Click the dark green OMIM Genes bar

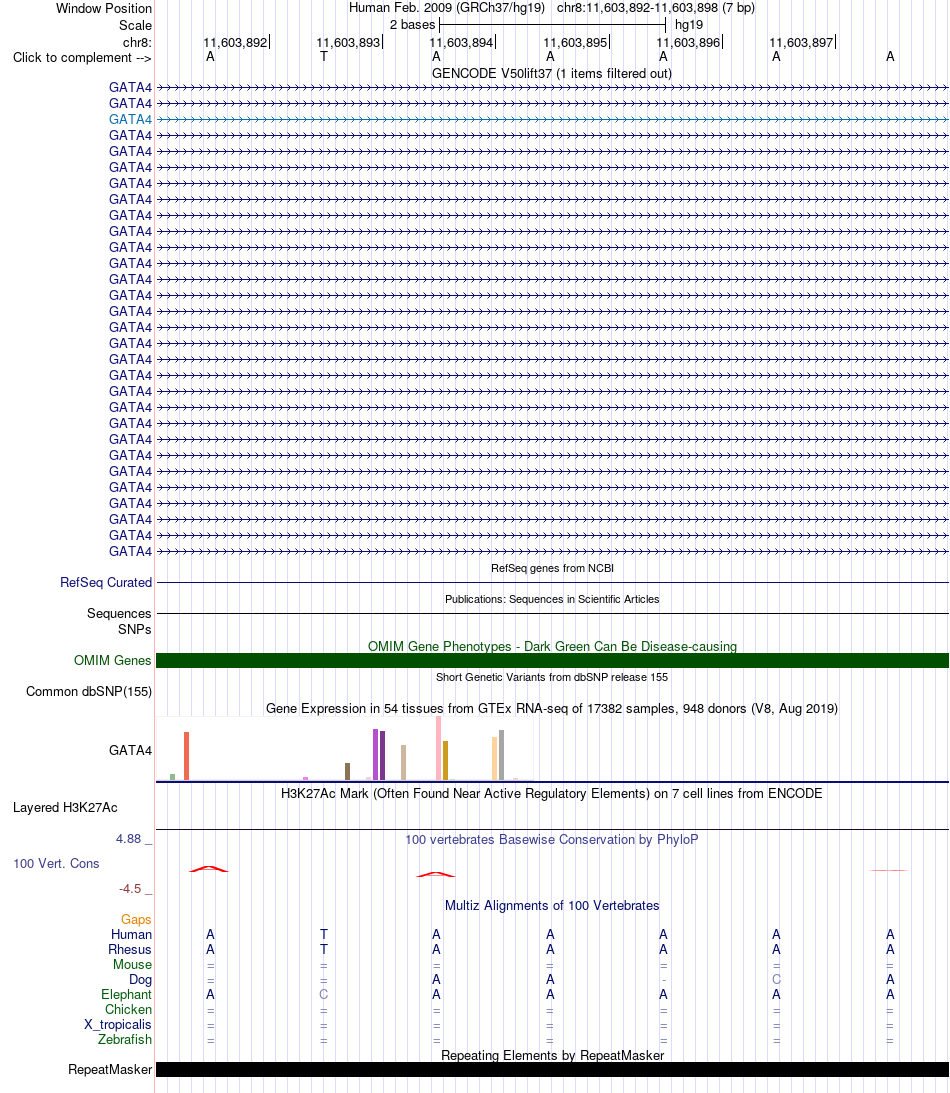coord(552,660)
